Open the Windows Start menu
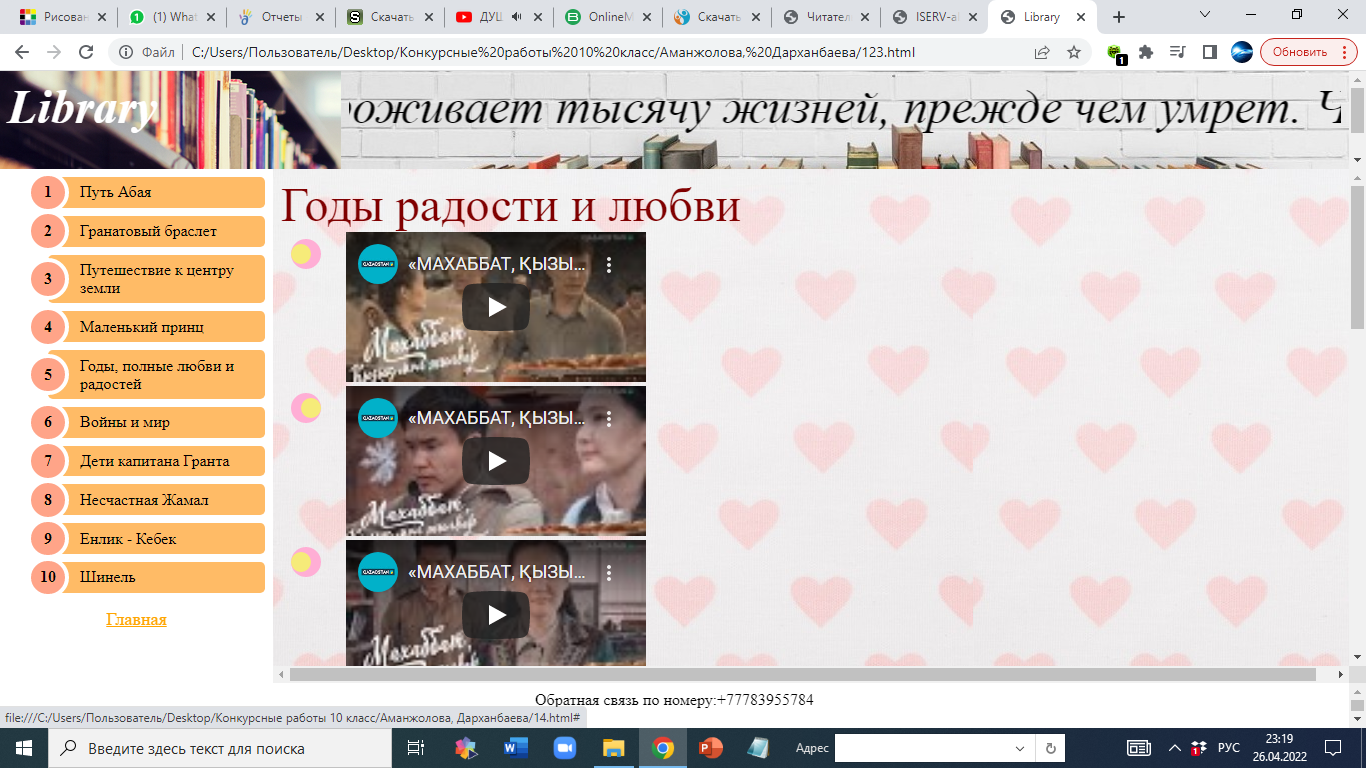This screenshot has height=768, width=1366. tap(22, 747)
